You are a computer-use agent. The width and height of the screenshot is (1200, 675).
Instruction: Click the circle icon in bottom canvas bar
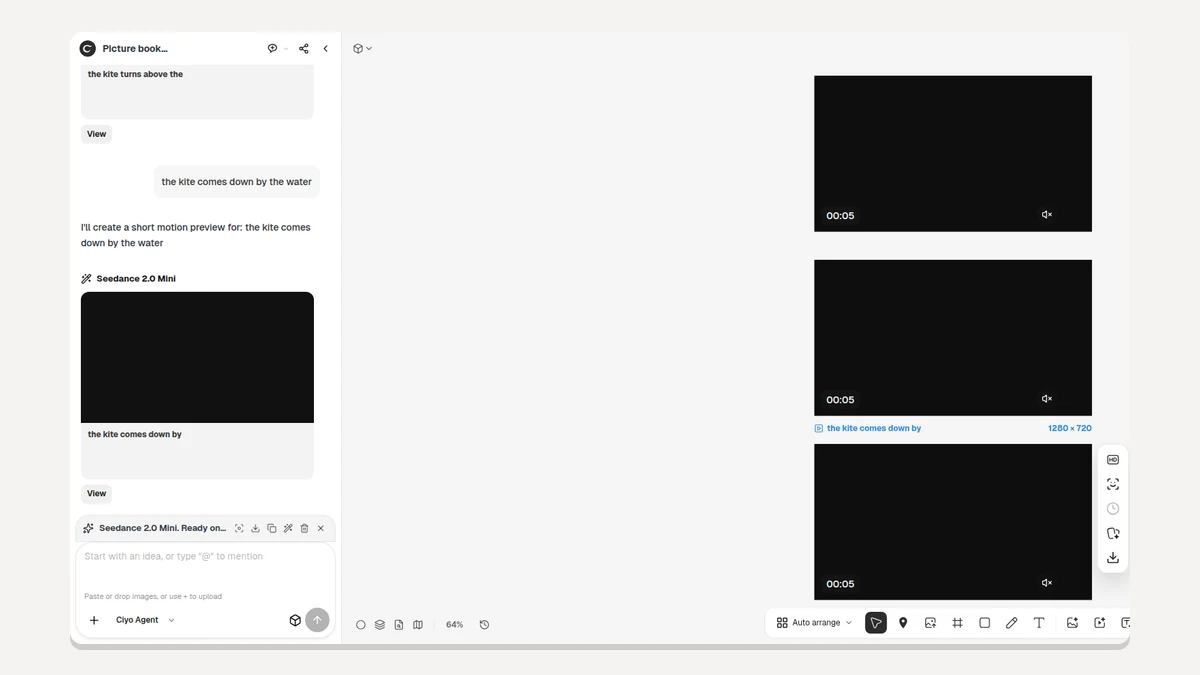pos(361,625)
